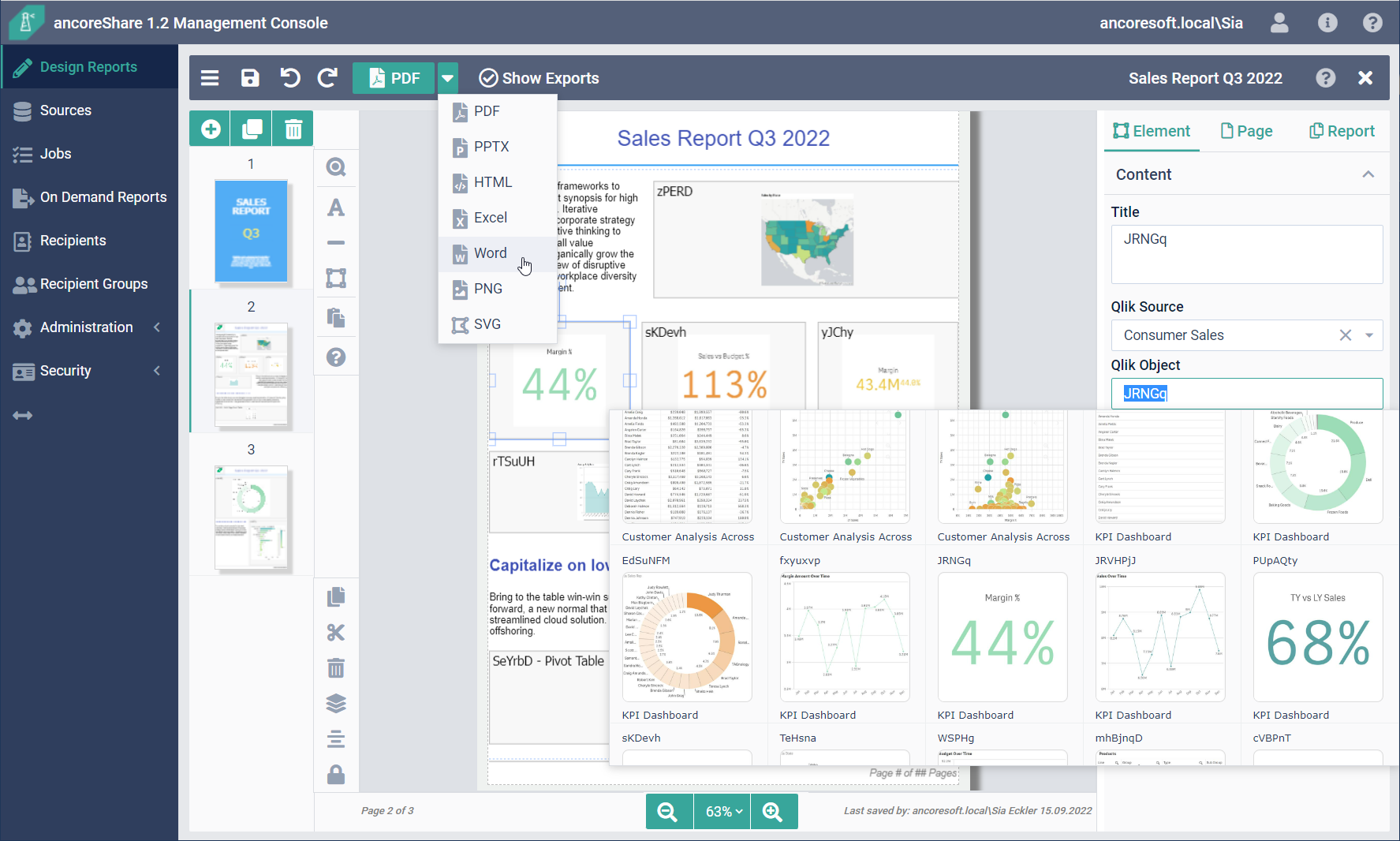
Task: Click the scissors cut icon
Action: [x=336, y=633]
